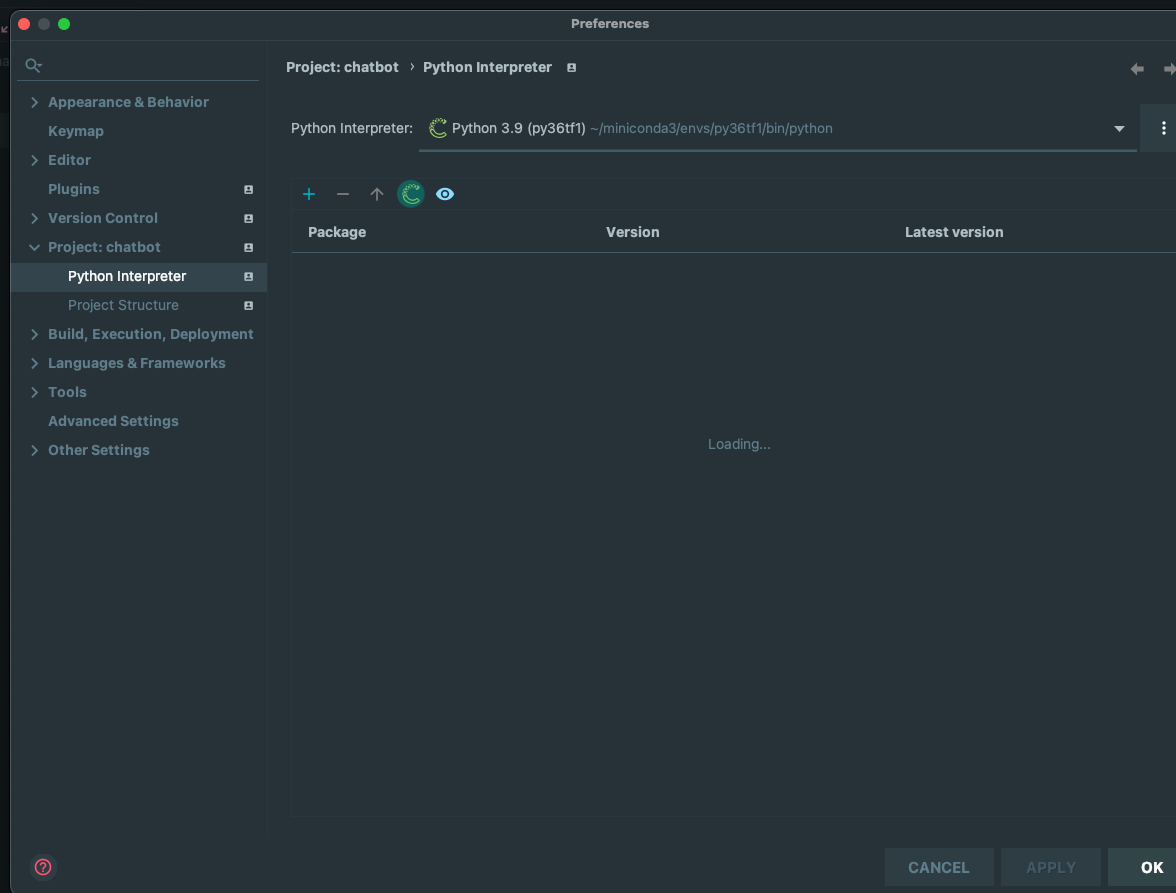Click the Version column header
1176x893 pixels.
point(632,232)
